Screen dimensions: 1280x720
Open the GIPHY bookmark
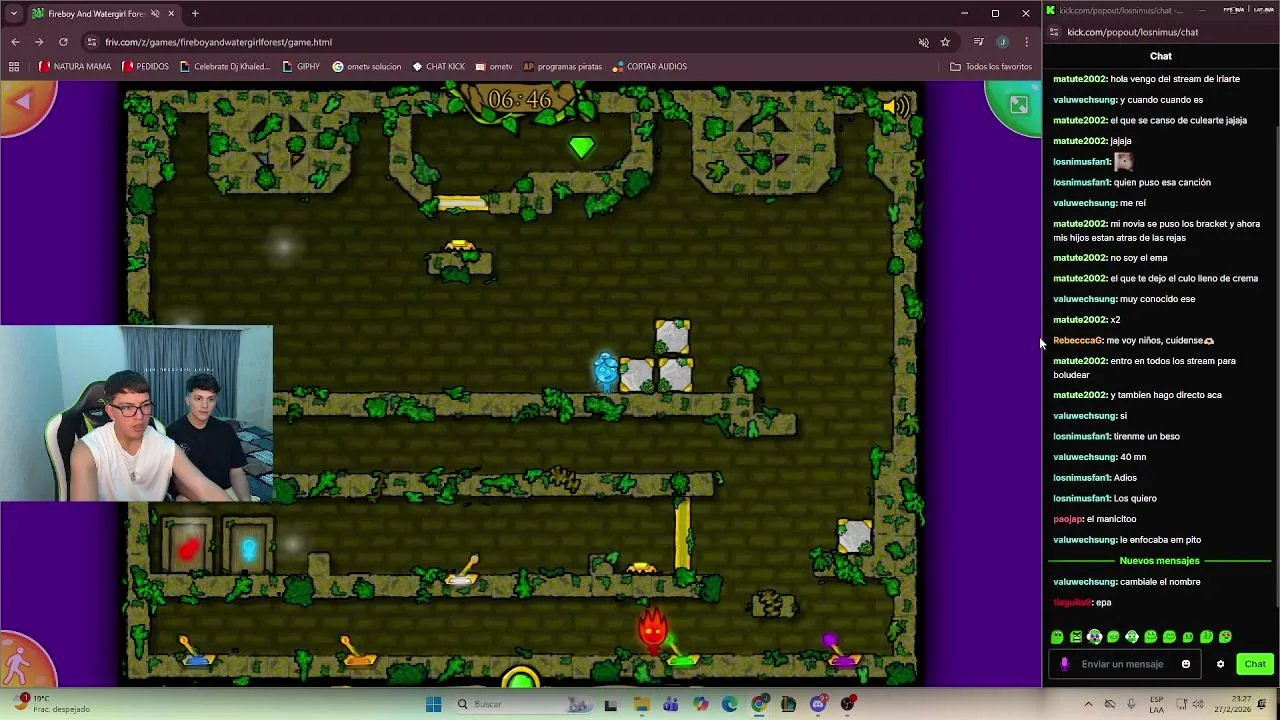(301, 67)
